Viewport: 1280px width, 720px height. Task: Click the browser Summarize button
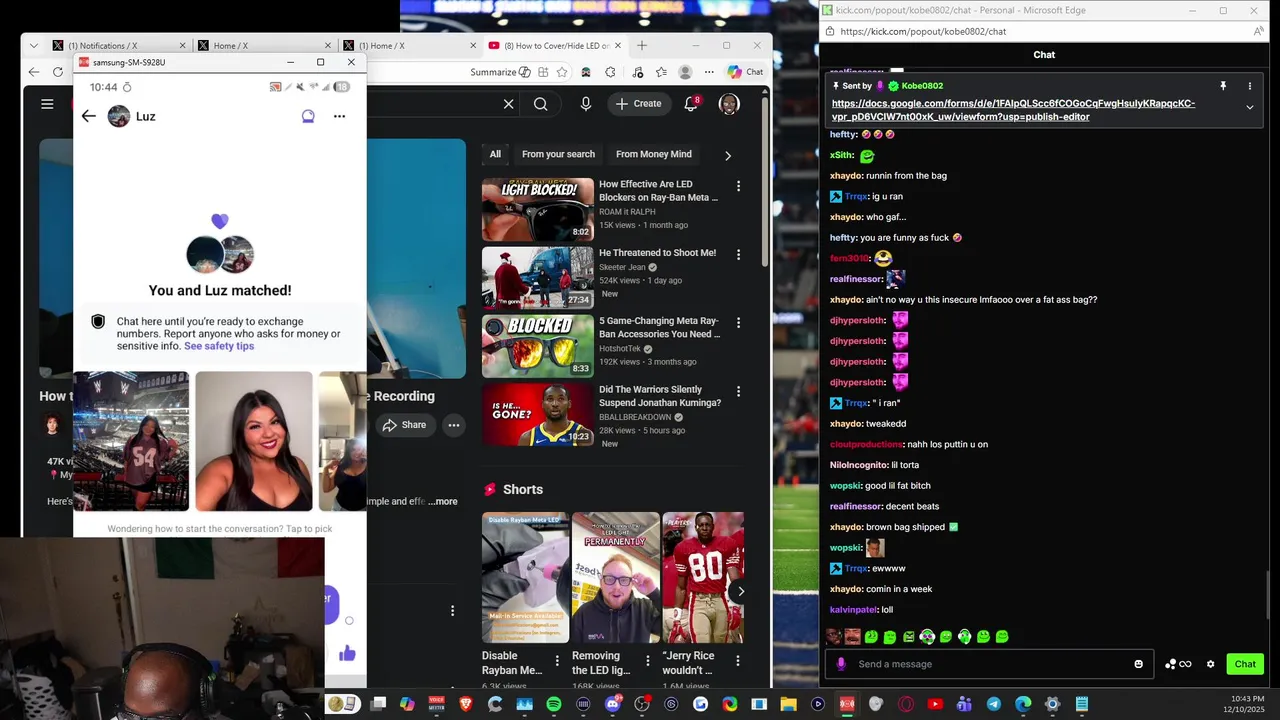click(x=500, y=72)
